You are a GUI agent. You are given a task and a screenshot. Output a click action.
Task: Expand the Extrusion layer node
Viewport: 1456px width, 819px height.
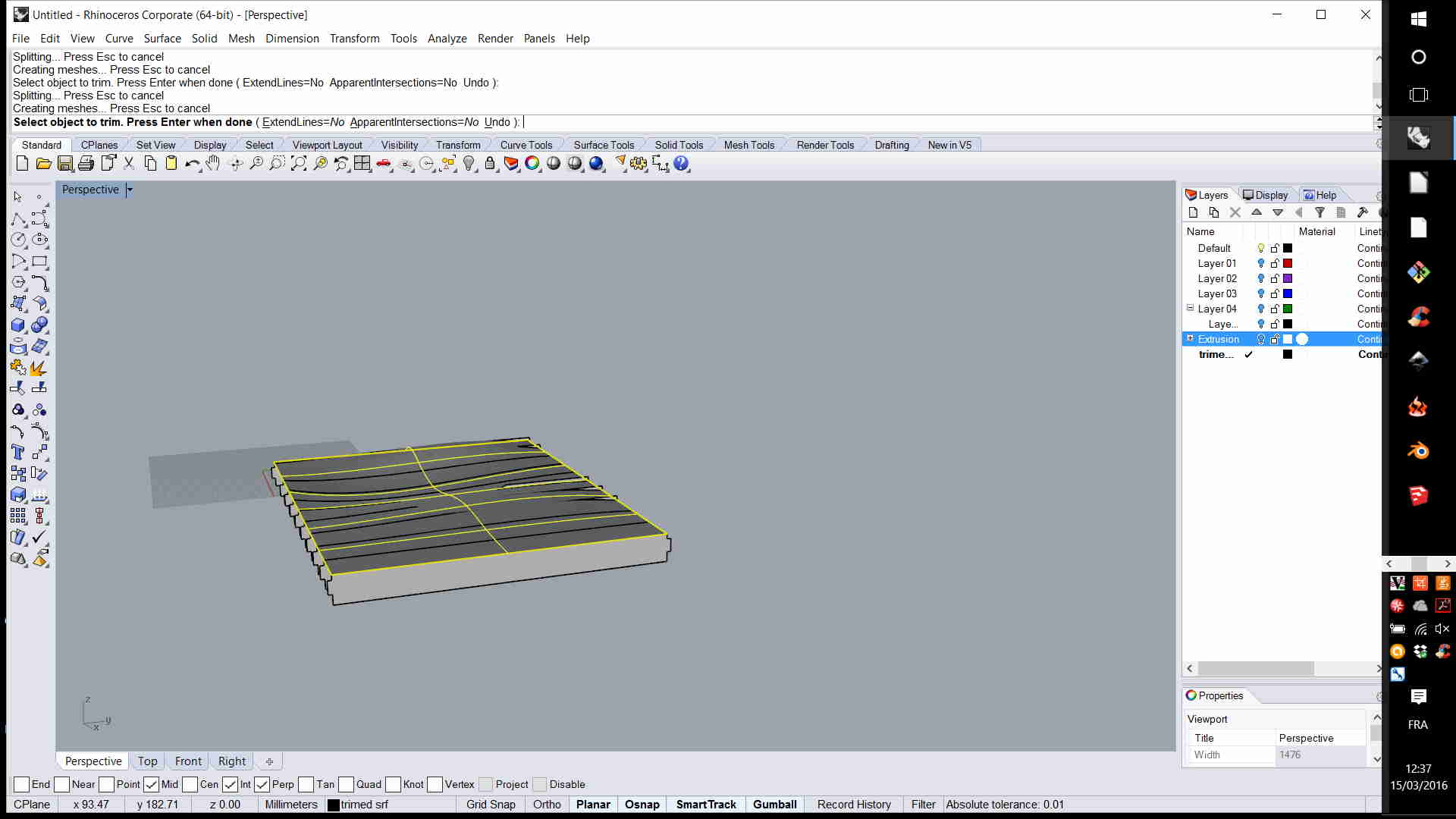(1190, 338)
